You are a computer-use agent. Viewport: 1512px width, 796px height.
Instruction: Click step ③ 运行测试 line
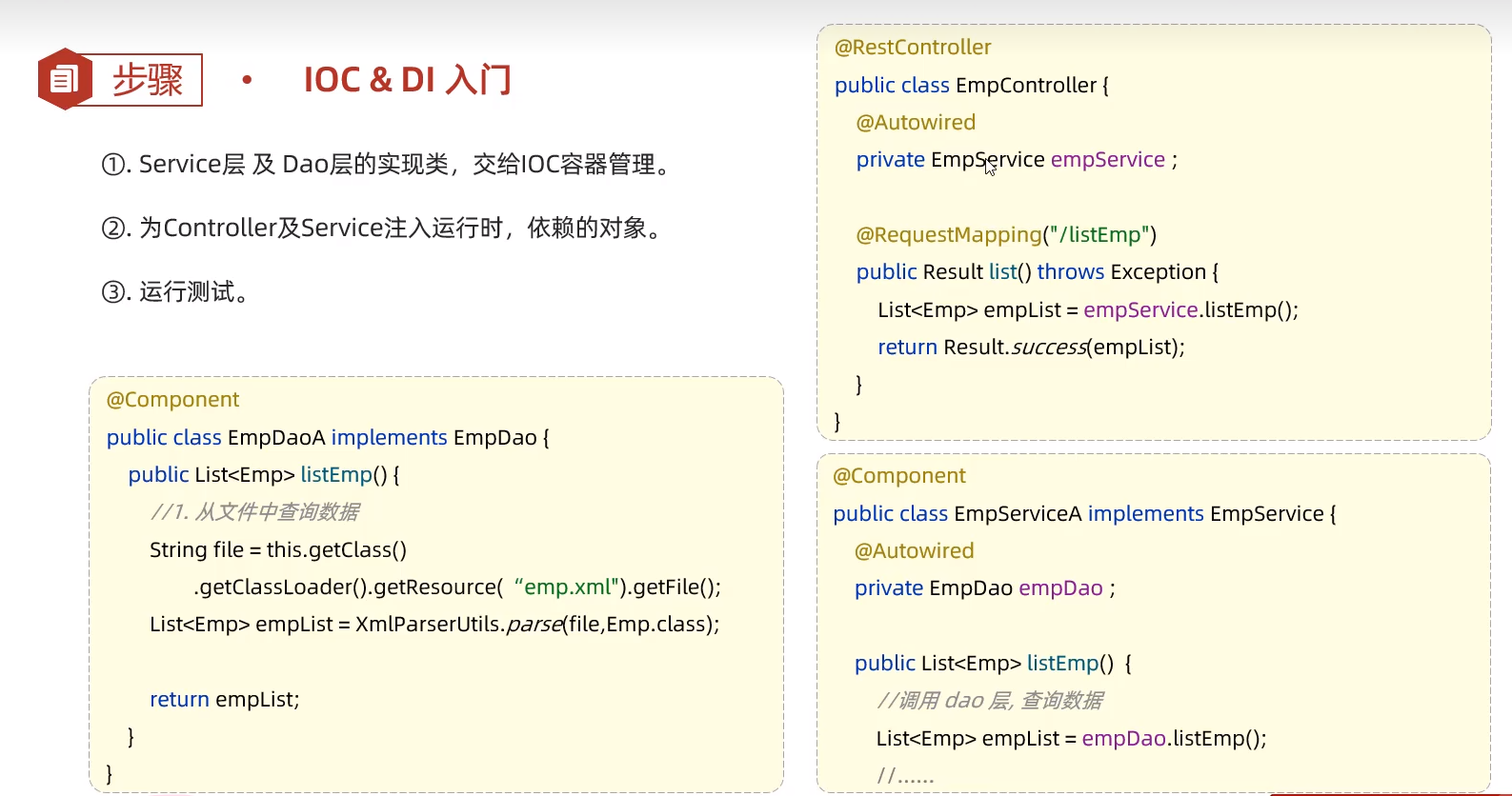click(x=177, y=292)
